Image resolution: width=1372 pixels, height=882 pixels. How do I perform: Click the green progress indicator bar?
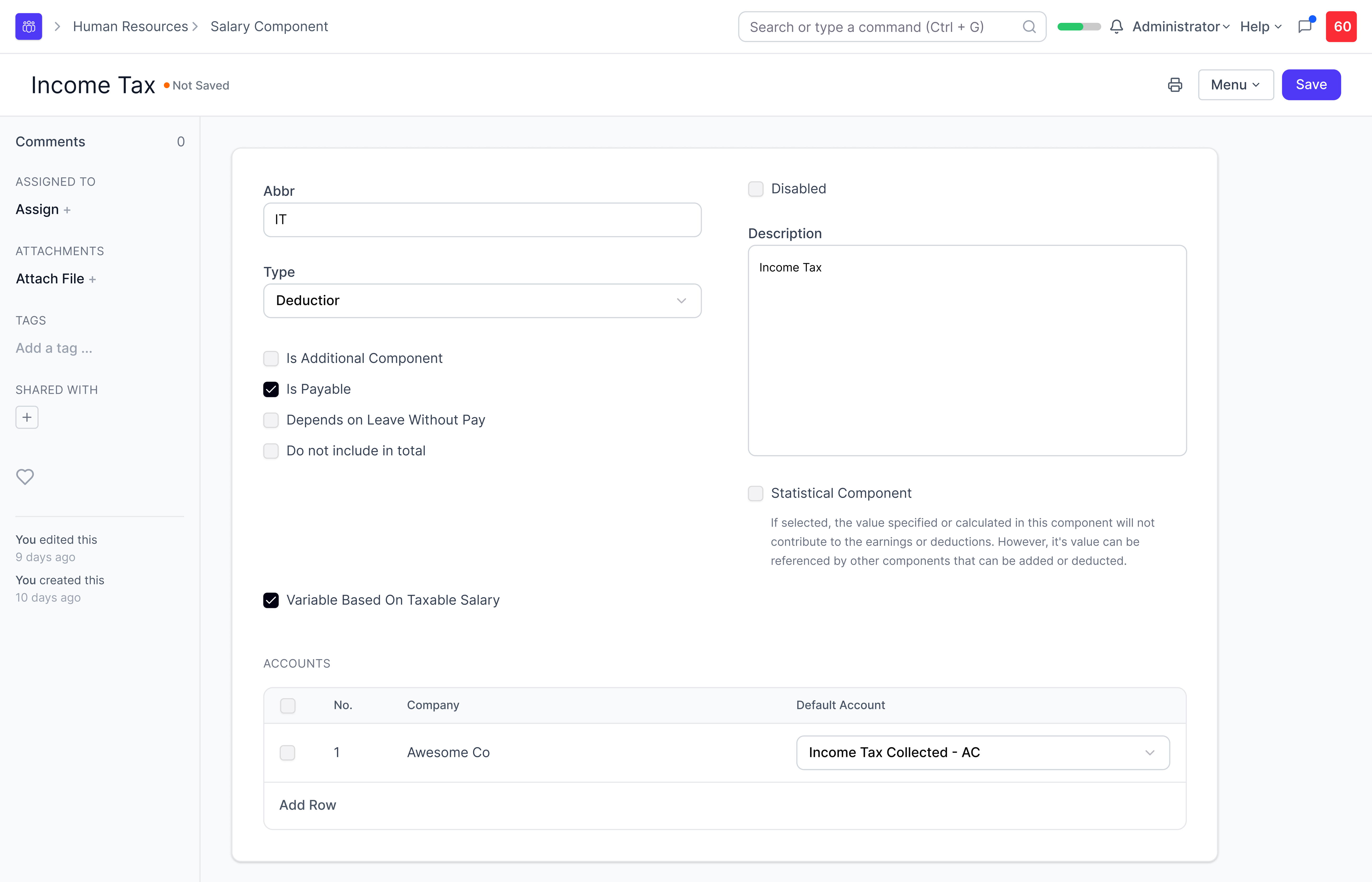point(1079,27)
